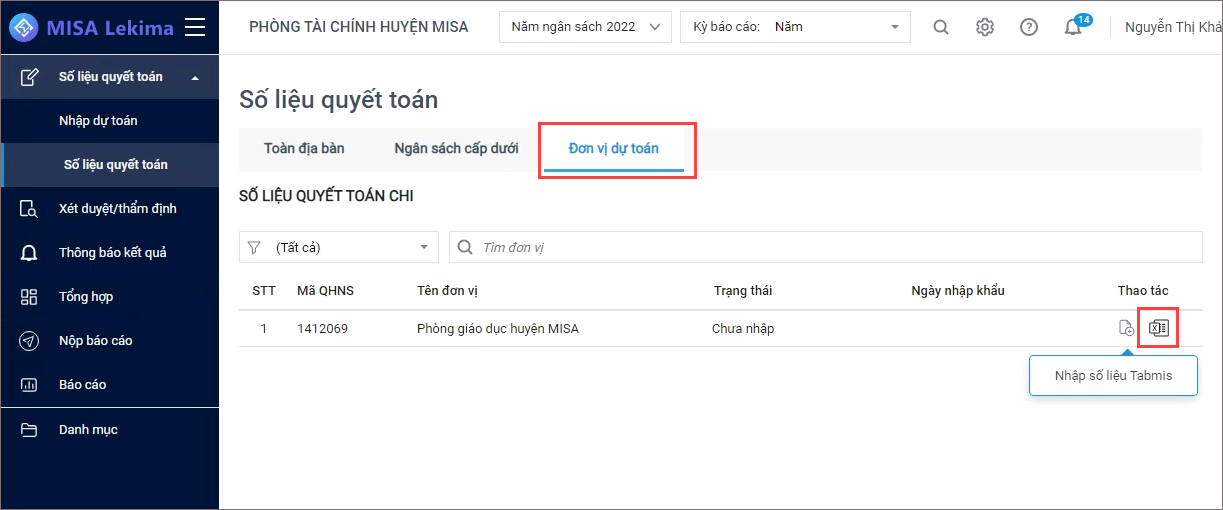Switch to the Toàn địa bàn tab
1223x510 pixels.
pos(304,148)
